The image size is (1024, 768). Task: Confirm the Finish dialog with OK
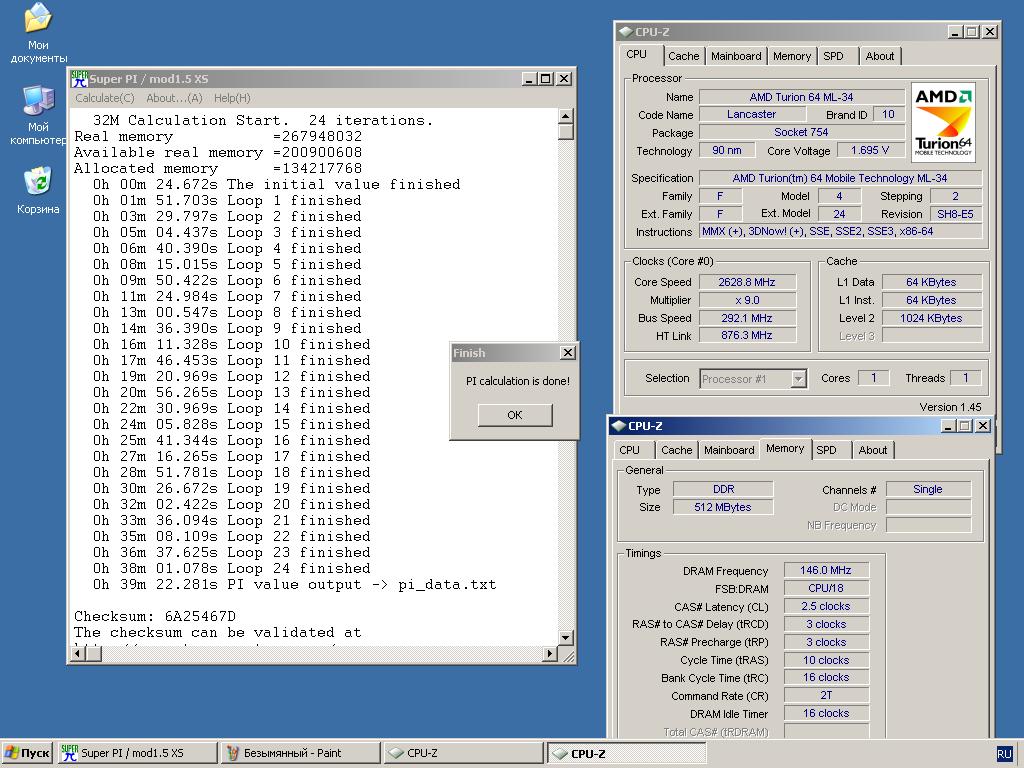click(x=515, y=415)
